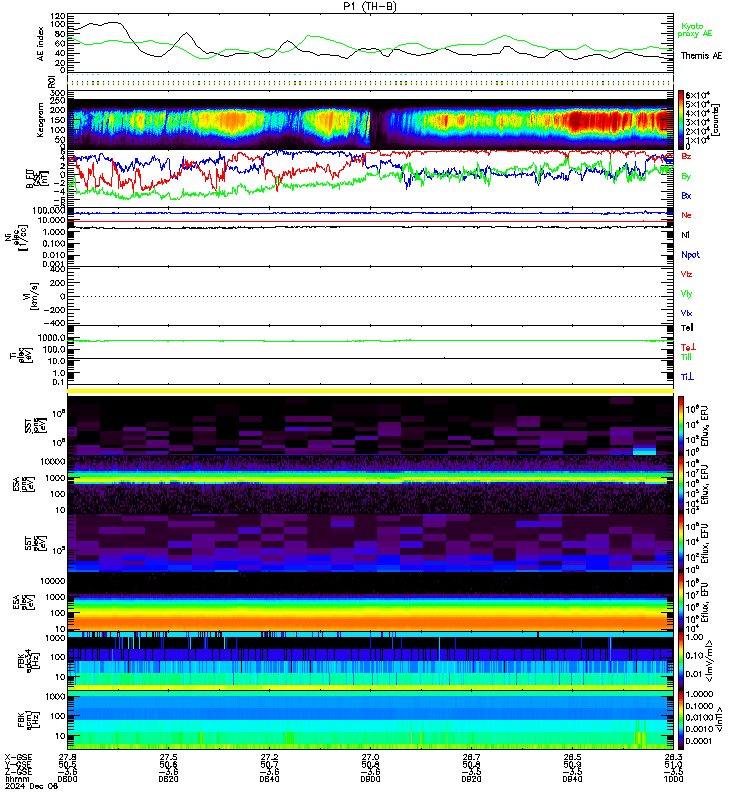Click the Keogram axis label
750x800 pixels.
click(41, 119)
